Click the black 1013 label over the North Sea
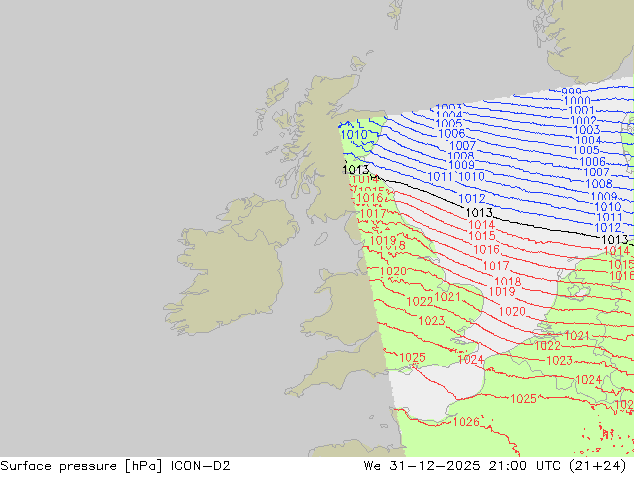The image size is (634, 490). 479,212
